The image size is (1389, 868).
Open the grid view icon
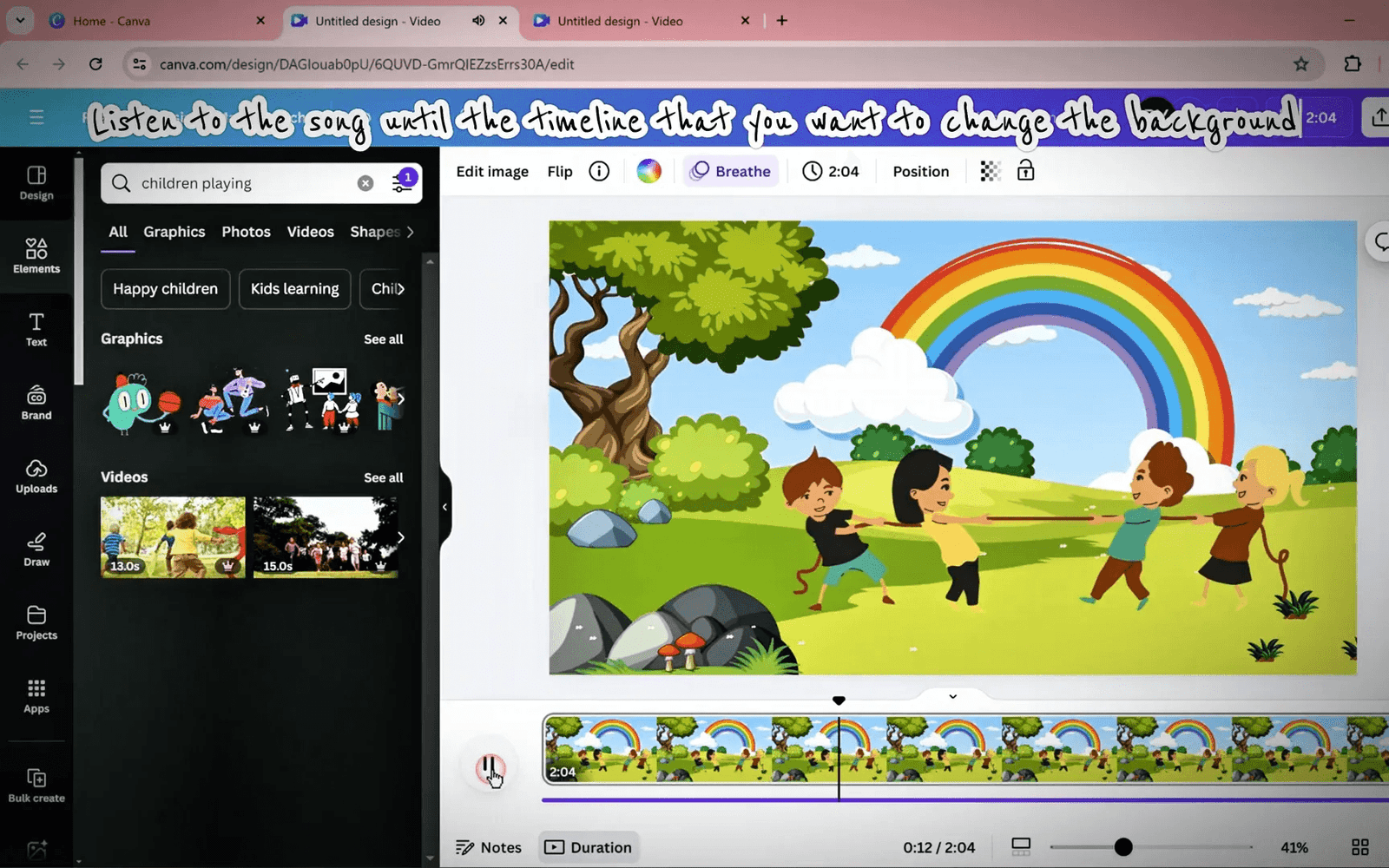1360,846
